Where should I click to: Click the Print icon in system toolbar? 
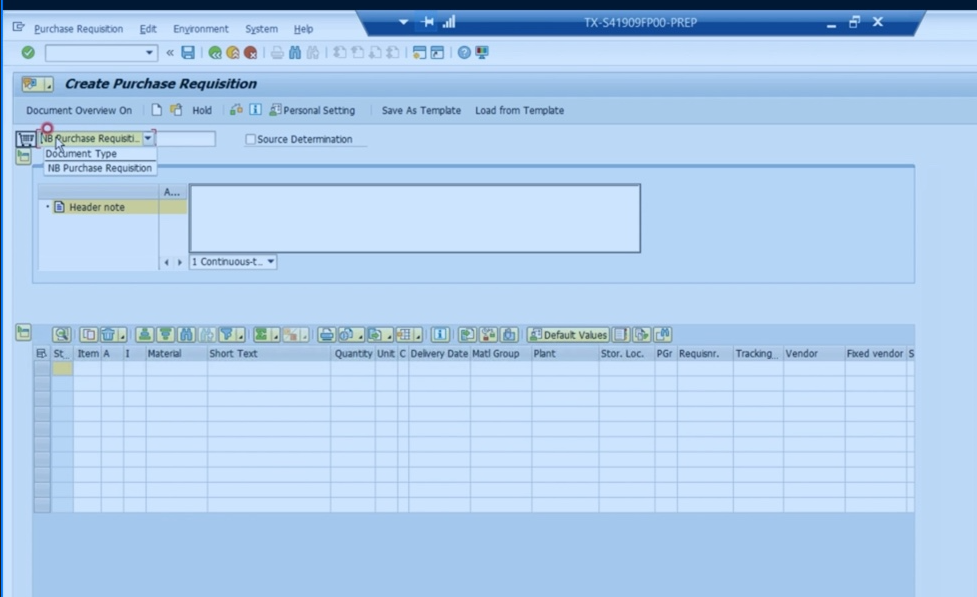pos(277,53)
